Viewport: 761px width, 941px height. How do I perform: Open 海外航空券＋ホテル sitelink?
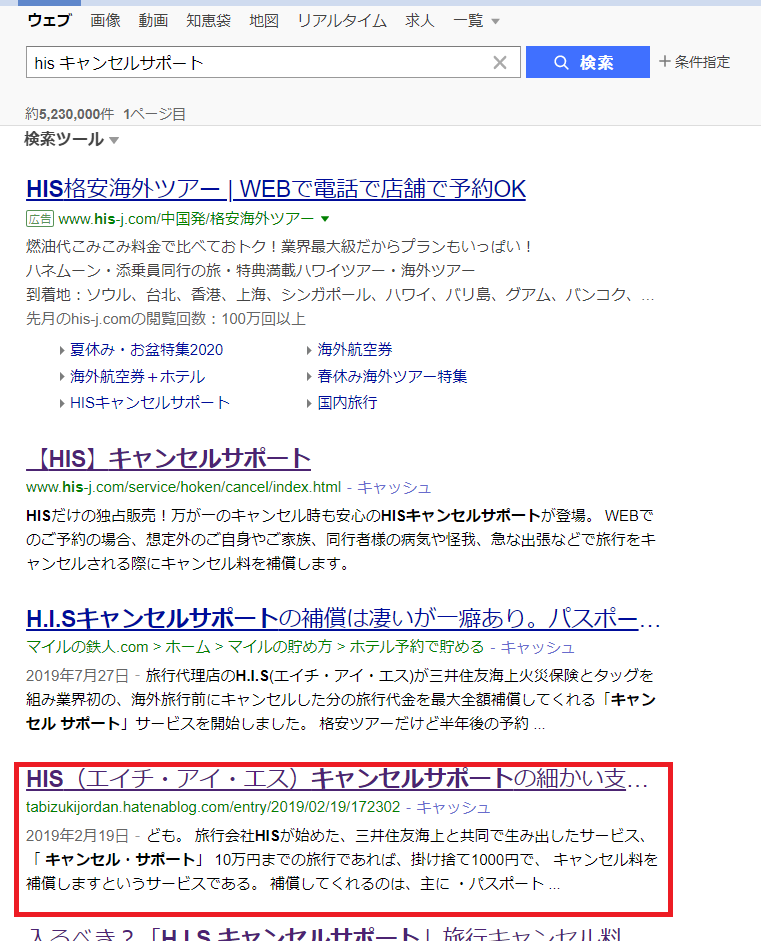pyautogui.click(x=137, y=376)
